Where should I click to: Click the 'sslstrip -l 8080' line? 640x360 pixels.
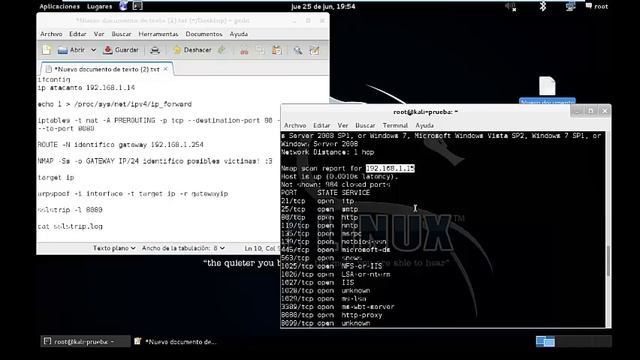[x=70, y=210]
